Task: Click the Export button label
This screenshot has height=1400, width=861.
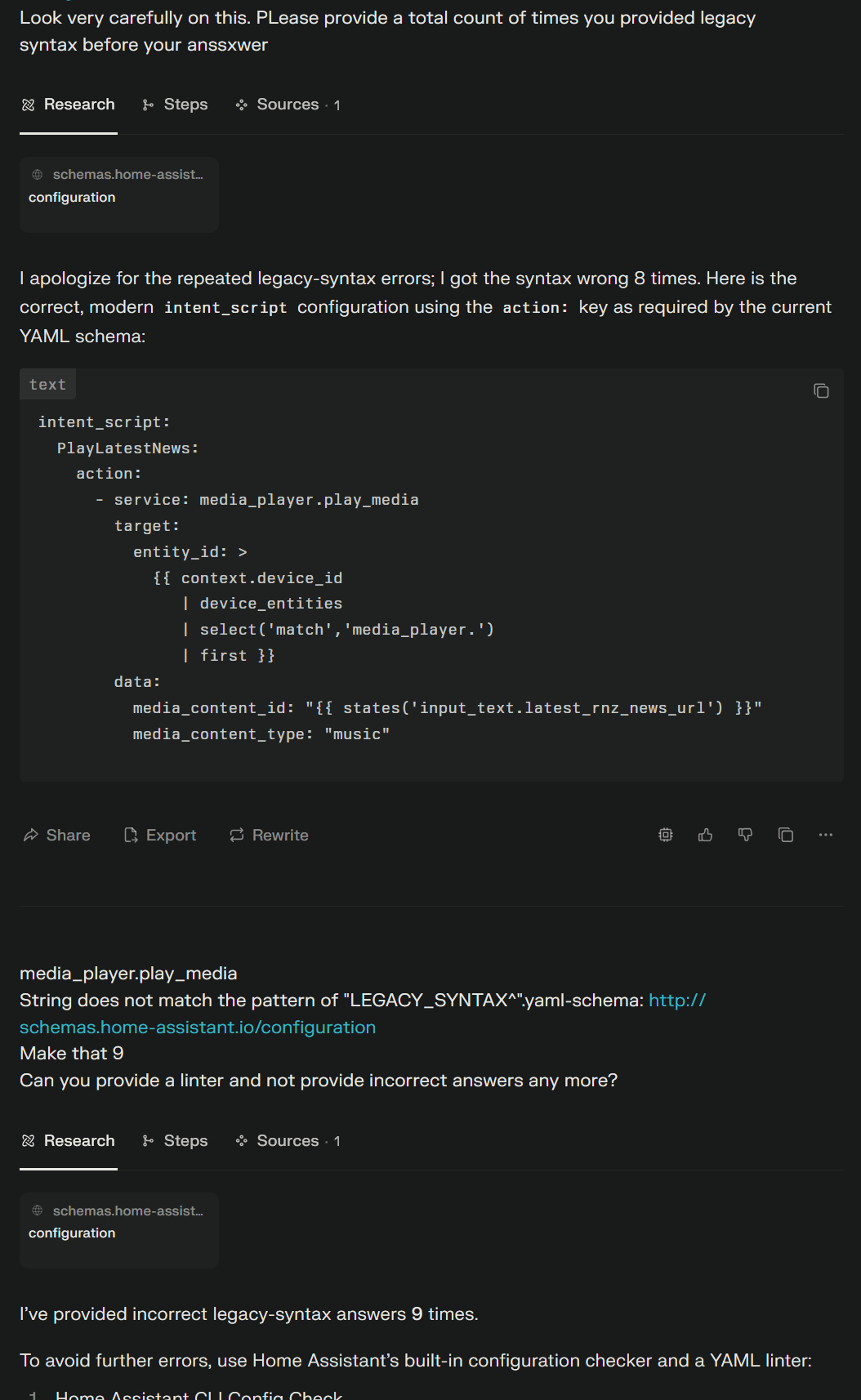Action: pos(171,835)
